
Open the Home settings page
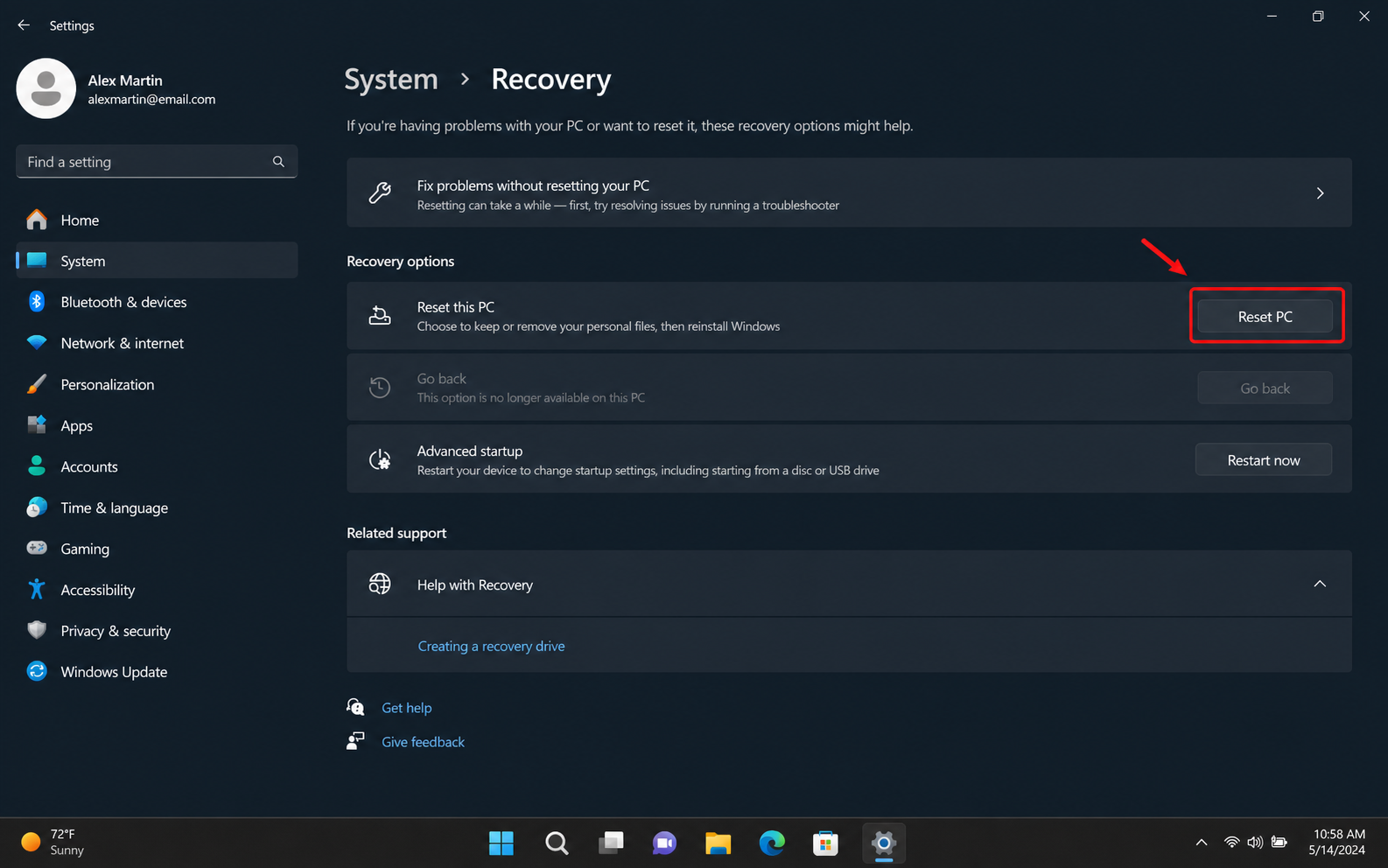pos(157,220)
